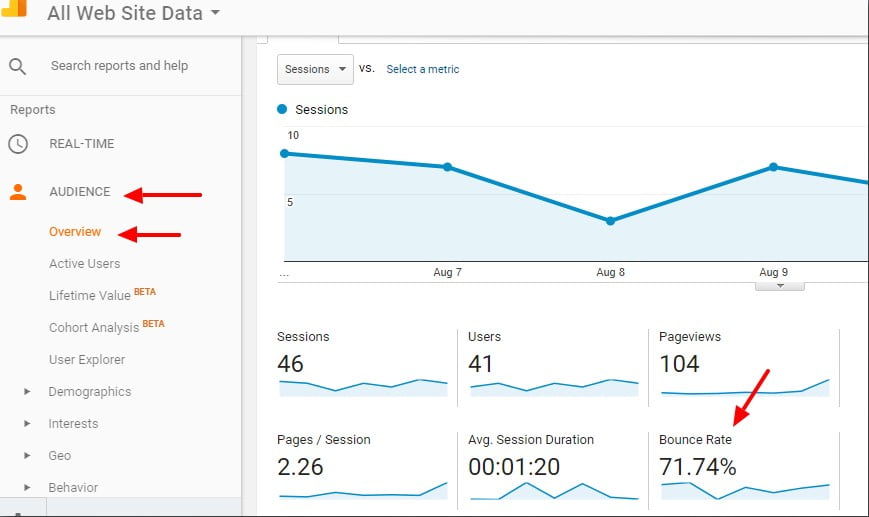Expand the Geo section
Image resolution: width=869 pixels, height=517 pixels.
click(x=28, y=456)
